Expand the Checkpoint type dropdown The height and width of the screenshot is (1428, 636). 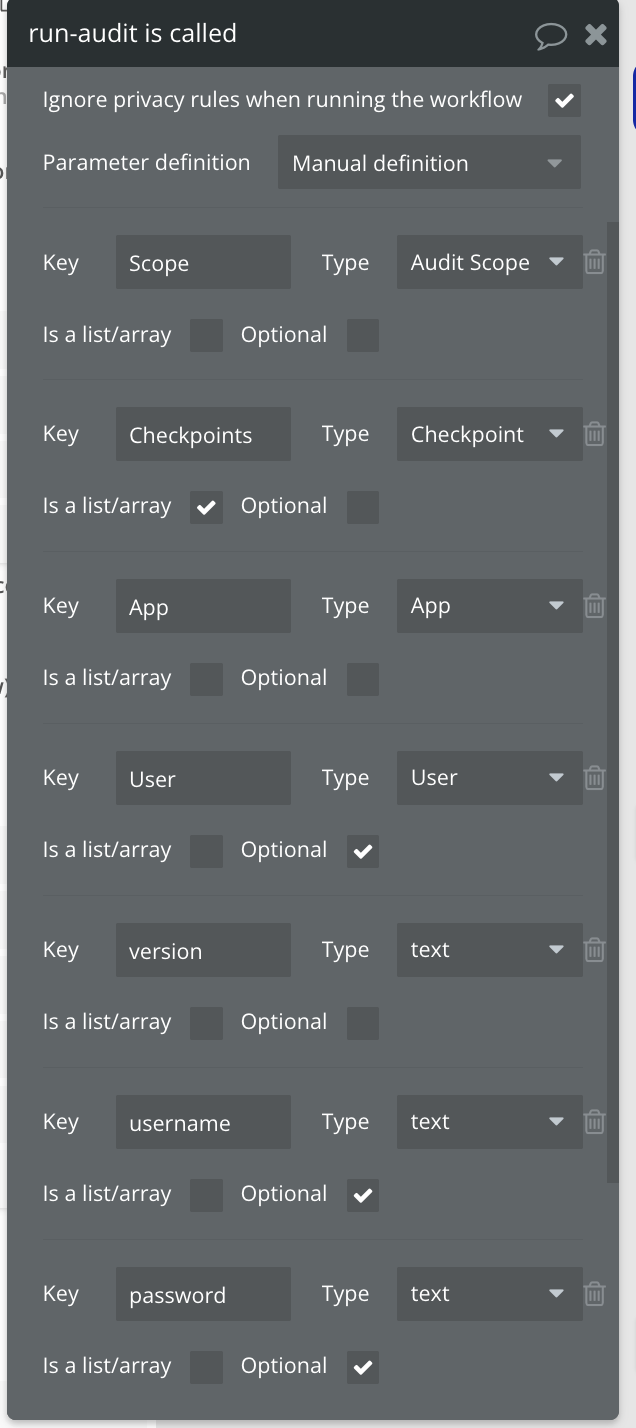[489, 434]
